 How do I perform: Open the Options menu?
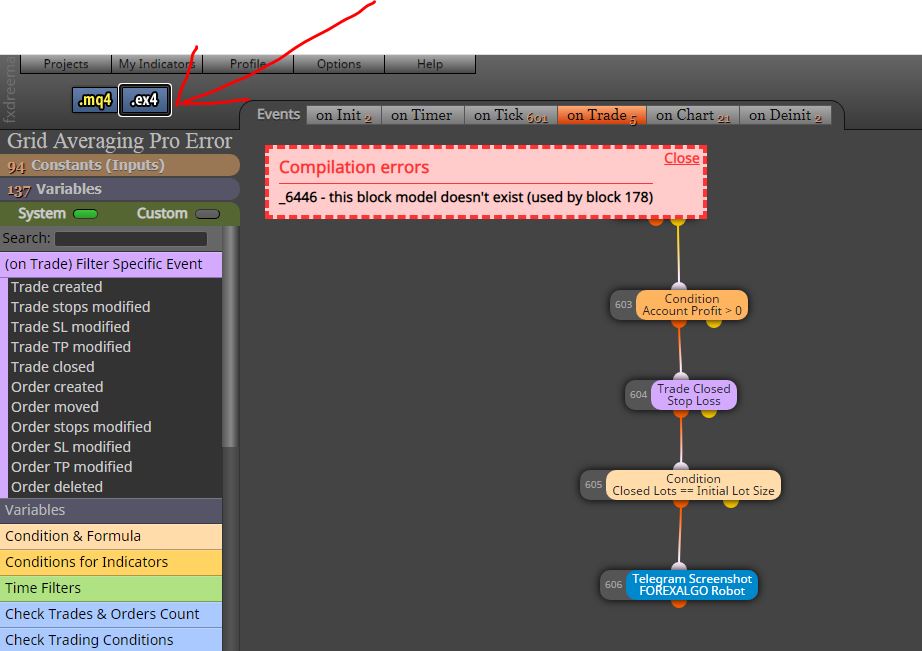tap(339, 64)
